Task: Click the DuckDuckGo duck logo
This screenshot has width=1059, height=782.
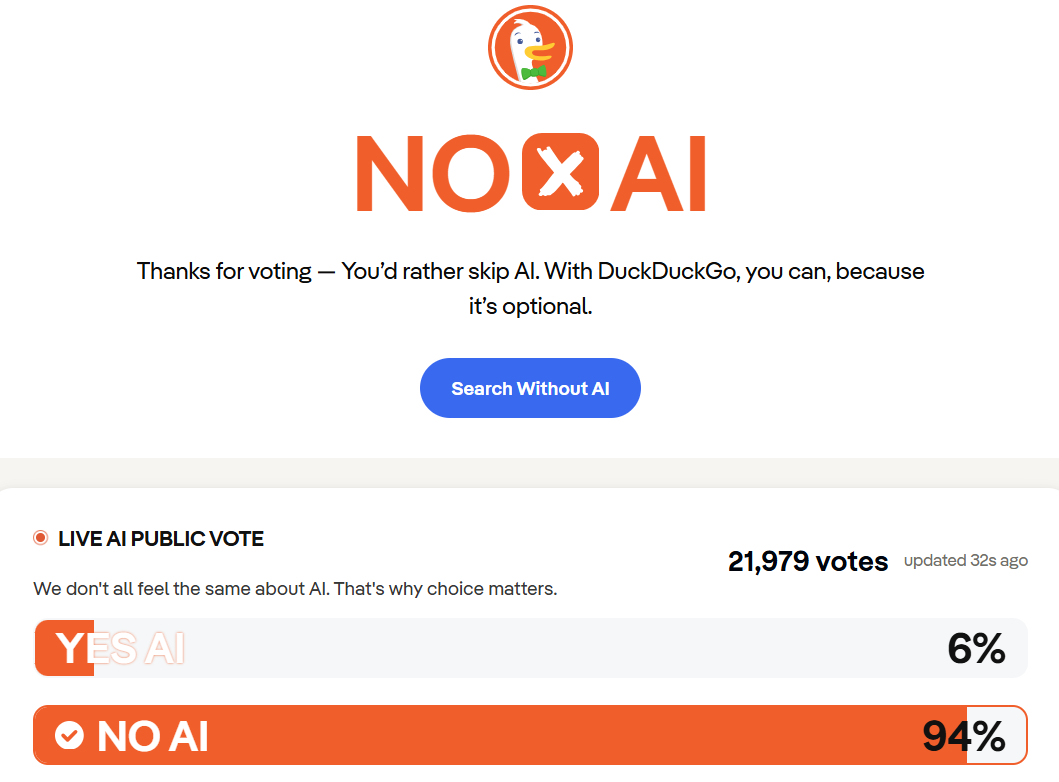Action: point(530,47)
